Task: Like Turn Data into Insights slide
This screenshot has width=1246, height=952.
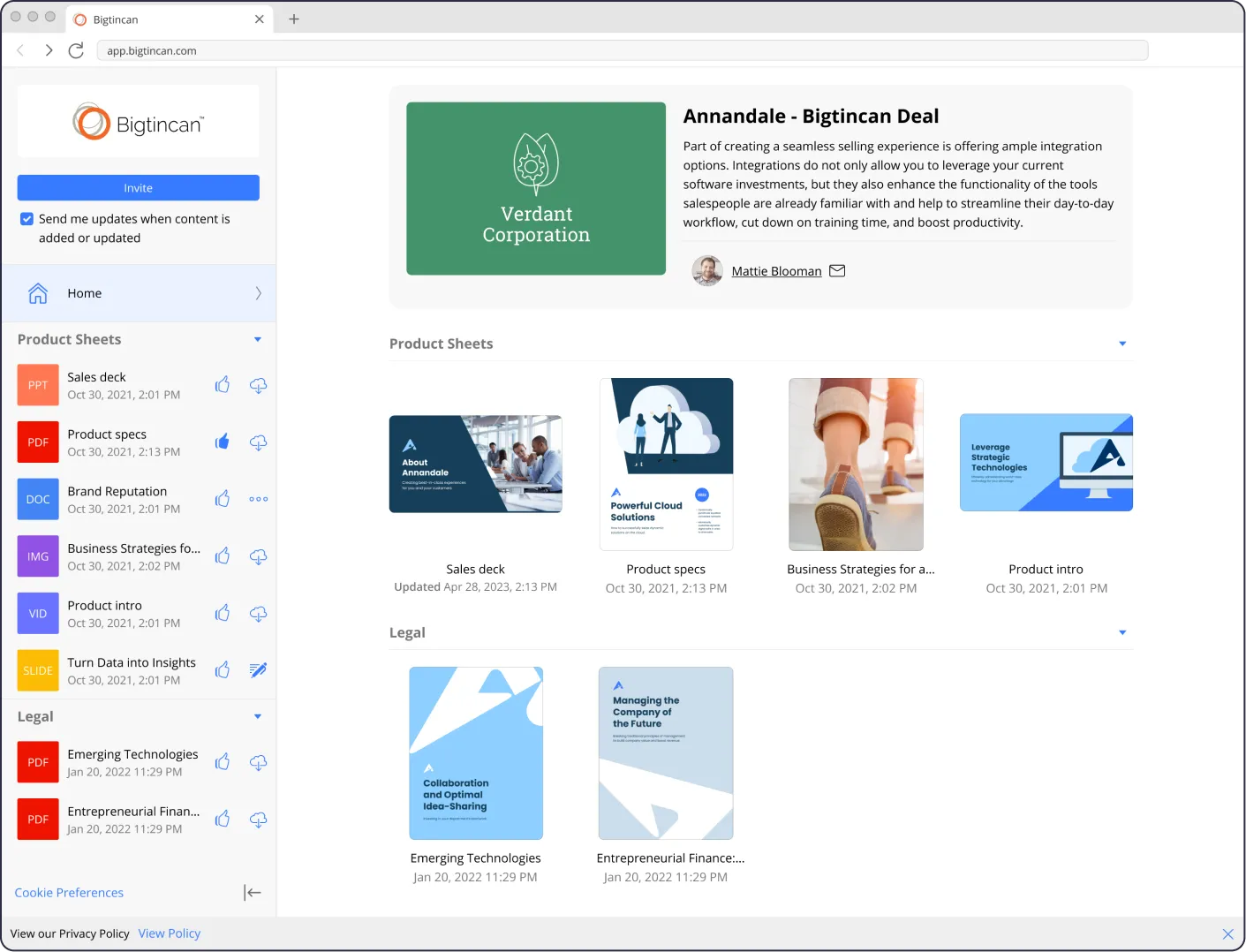Action: click(223, 670)
